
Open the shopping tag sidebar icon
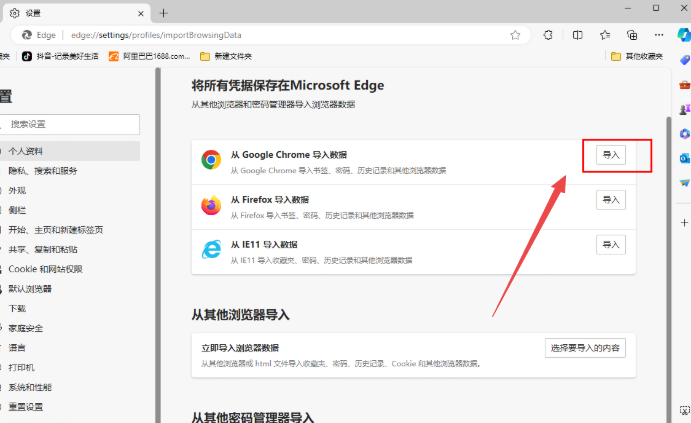[x=685, y=60]
